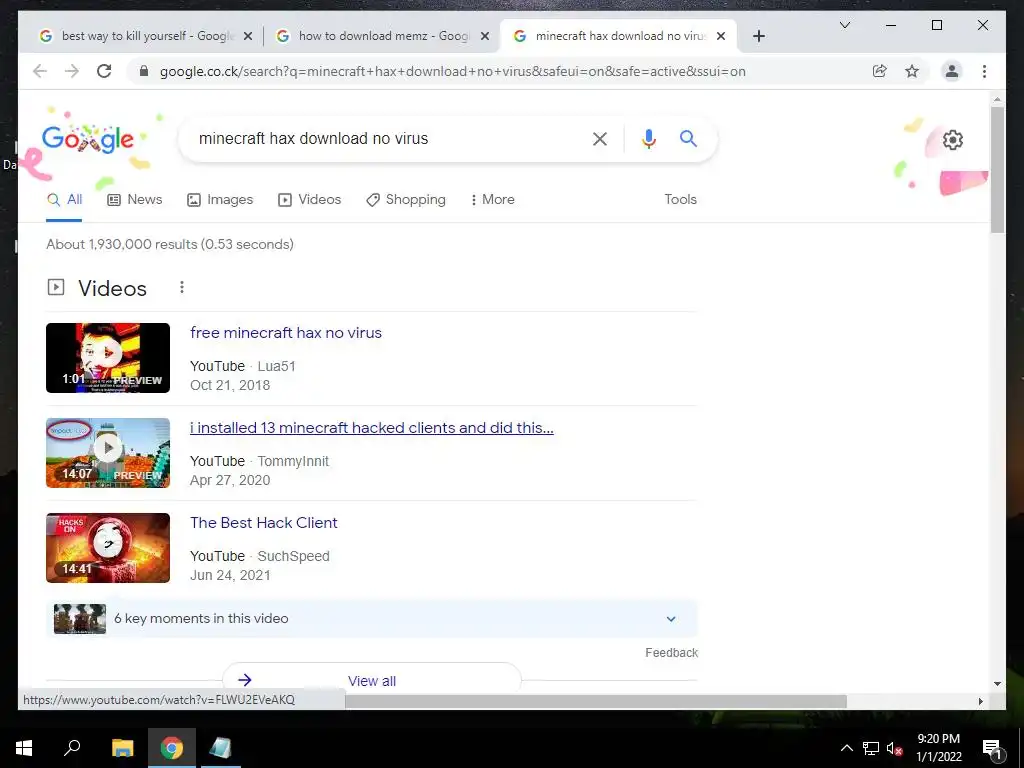Open 'free minecraft hax no virus' video link

[x=285, y=332]
